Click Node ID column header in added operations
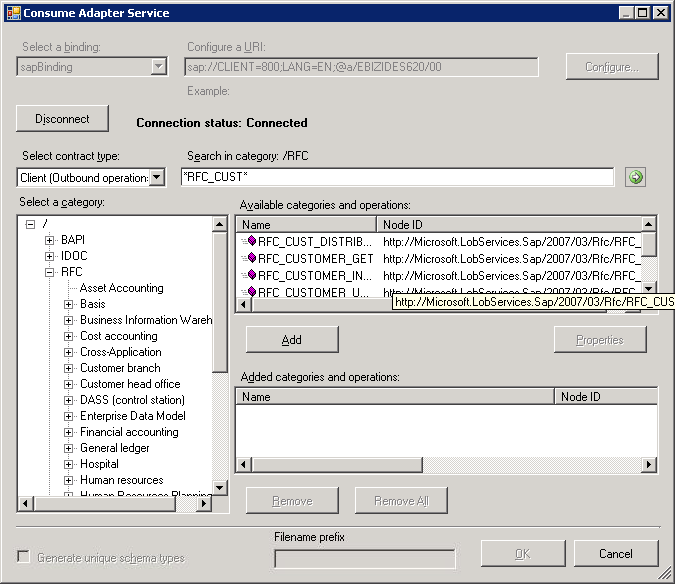675x584 pixels. (606, 396)
